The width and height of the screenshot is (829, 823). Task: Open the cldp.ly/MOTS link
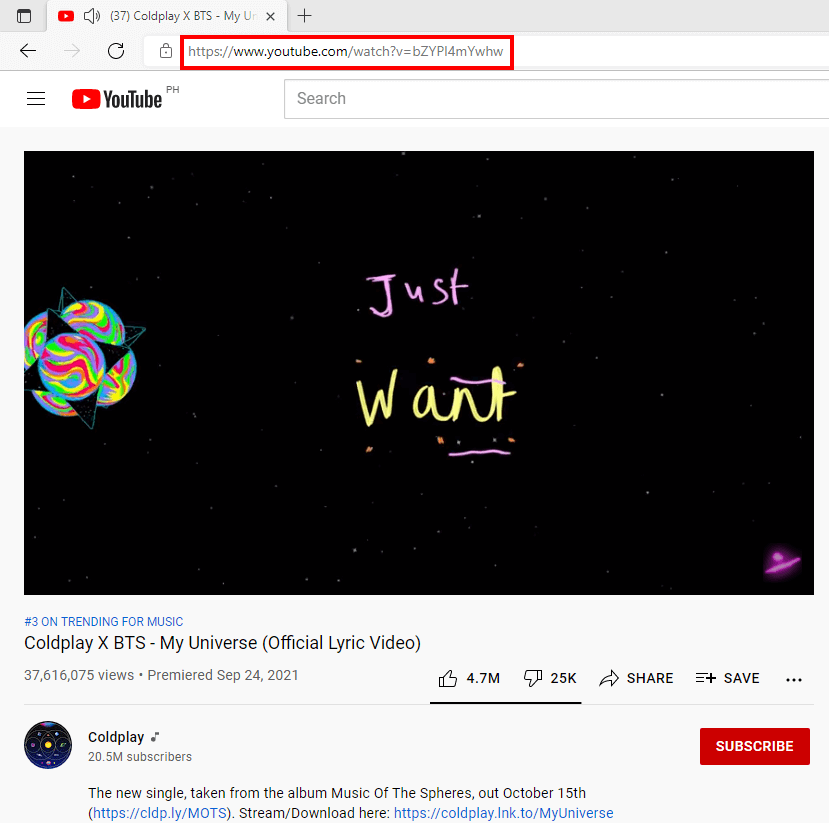pyautogui.click(x=160, y=812)
